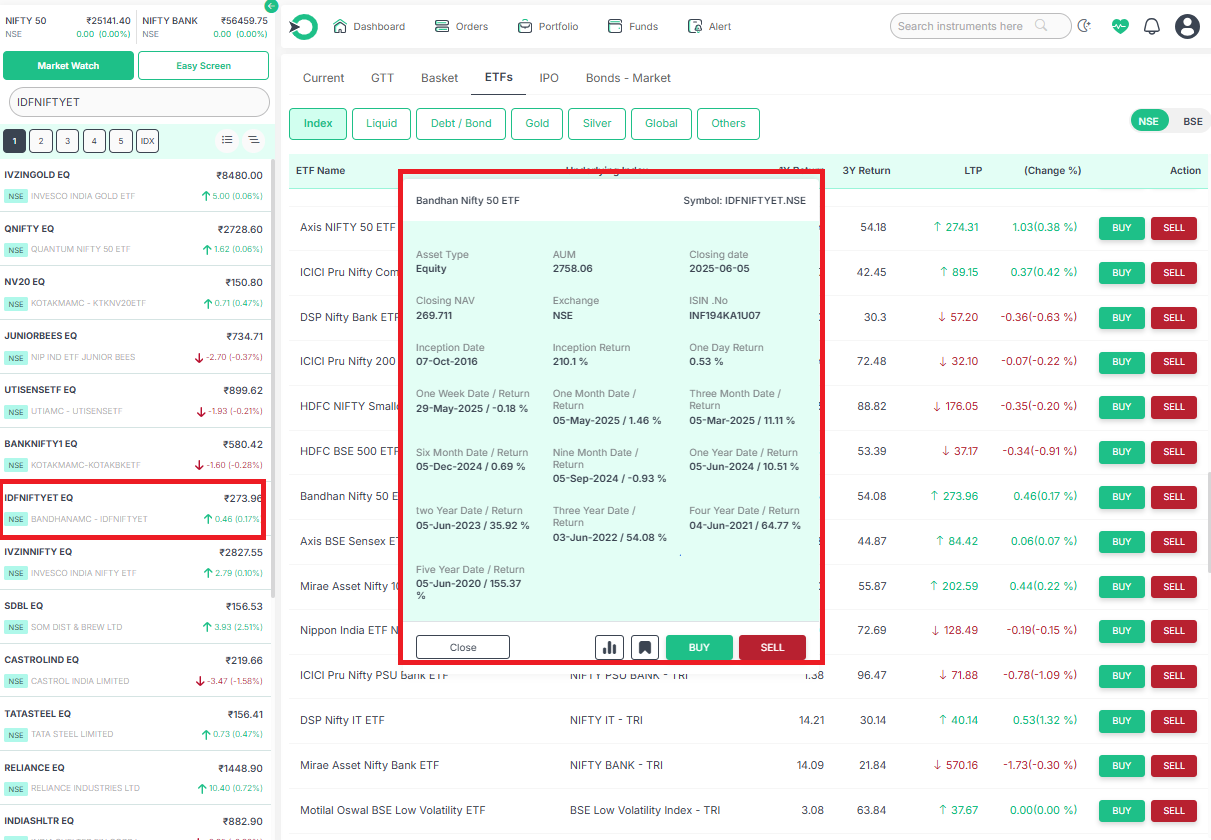Click the NIFTY 50 index ticker
The width and height of the screenshot is (1211, 840).
coord(67,26)
